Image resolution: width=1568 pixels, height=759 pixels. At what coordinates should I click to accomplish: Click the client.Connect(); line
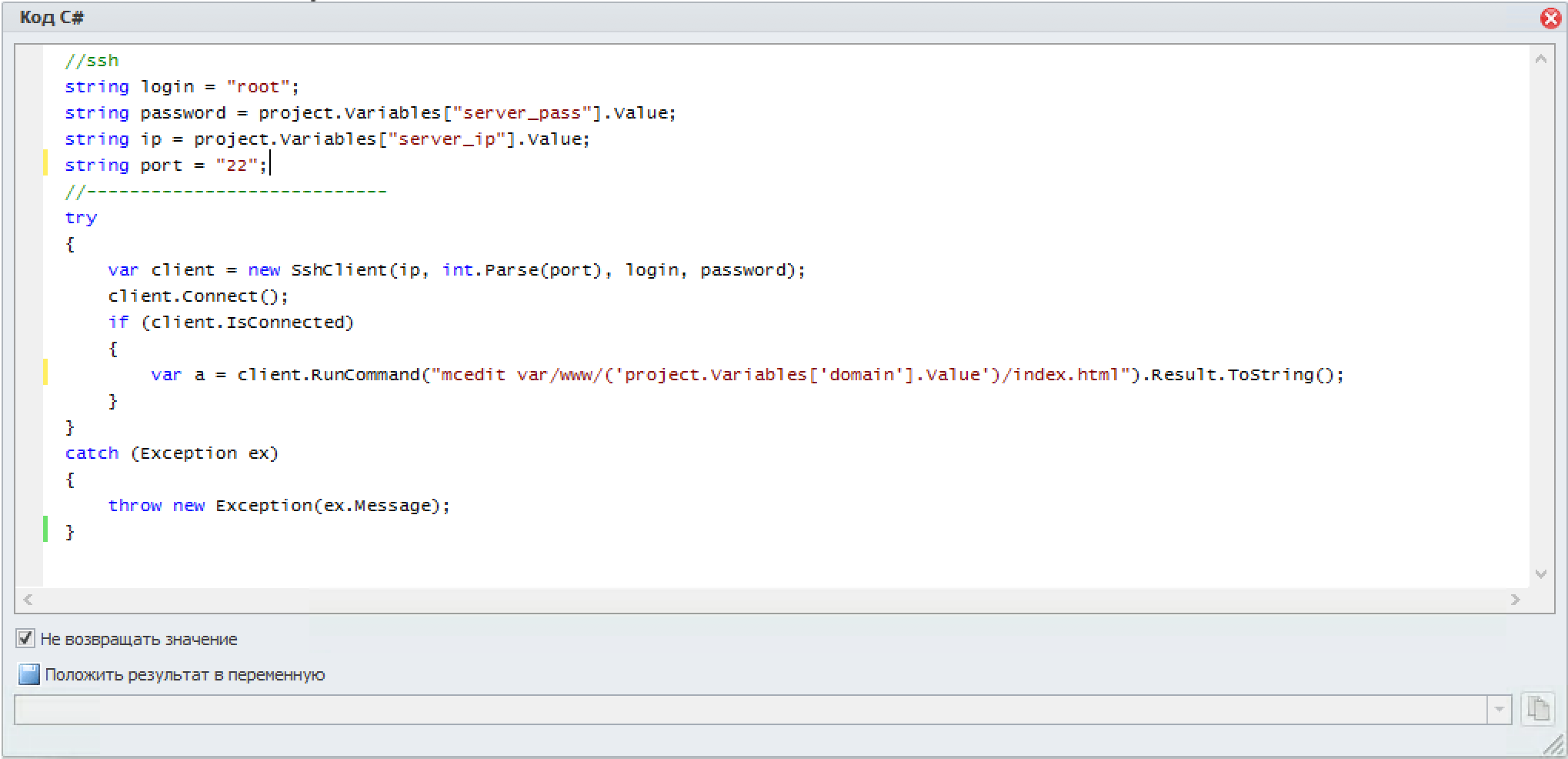[199, 296]
